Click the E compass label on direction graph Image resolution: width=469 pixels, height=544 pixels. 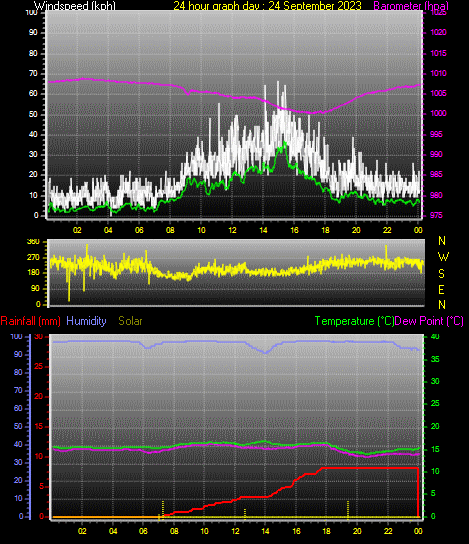[441, 290]
